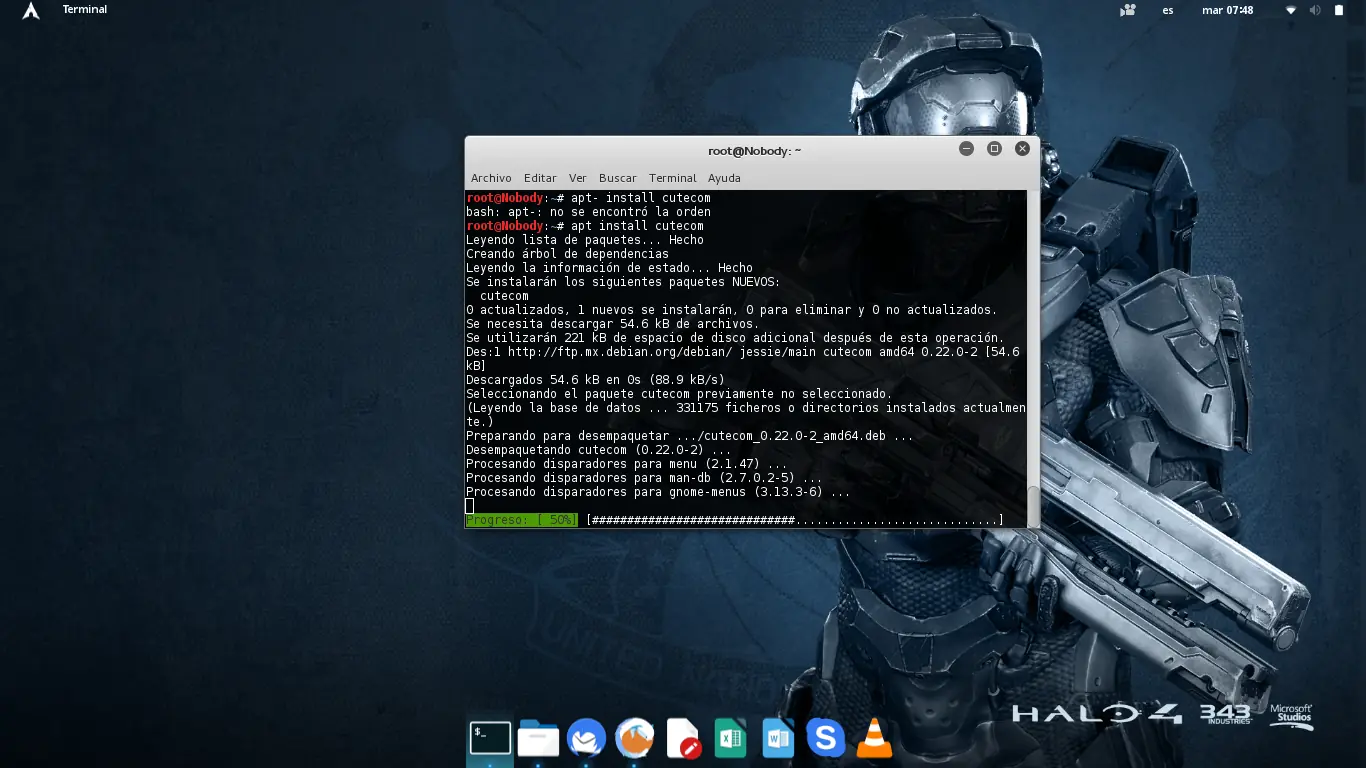This screenshot has height=768, width=1366.
Task: Click the Wi-Fi network status icon
Action: click(1291, 10)
